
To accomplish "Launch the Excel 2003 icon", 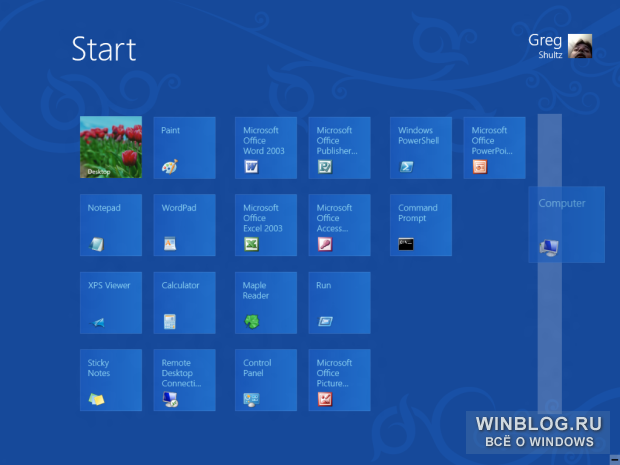I will pyautogui.click(x=251, y=244).
